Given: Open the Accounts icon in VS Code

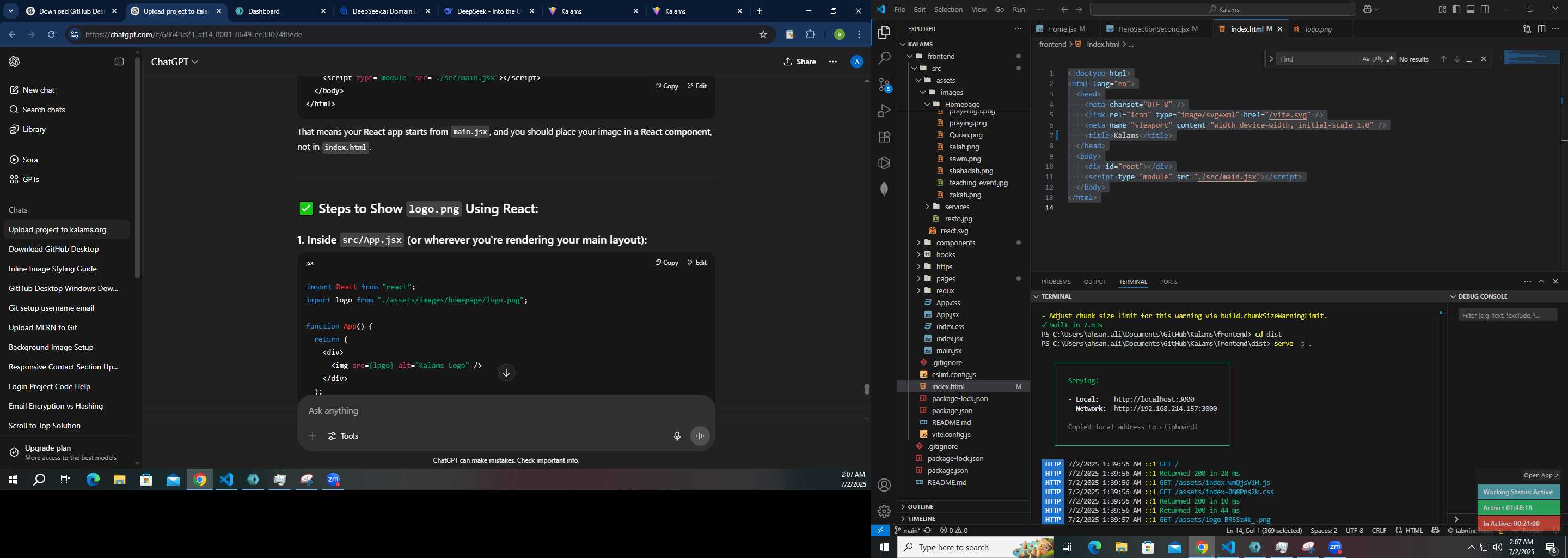Looking at the screenshot, I should 884,485.
